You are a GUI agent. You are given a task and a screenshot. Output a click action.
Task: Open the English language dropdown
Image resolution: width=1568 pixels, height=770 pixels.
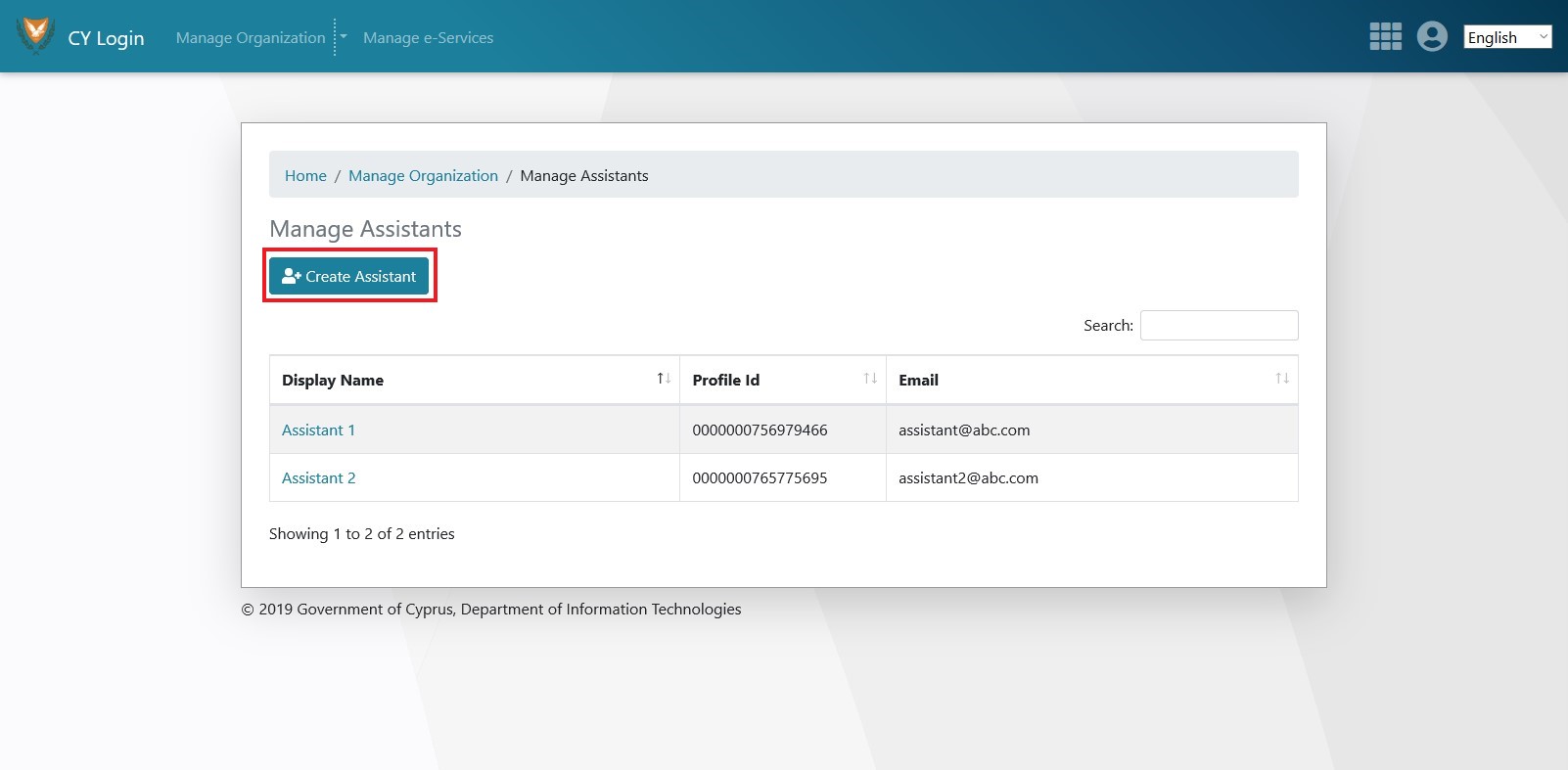tap(1506, 37)
